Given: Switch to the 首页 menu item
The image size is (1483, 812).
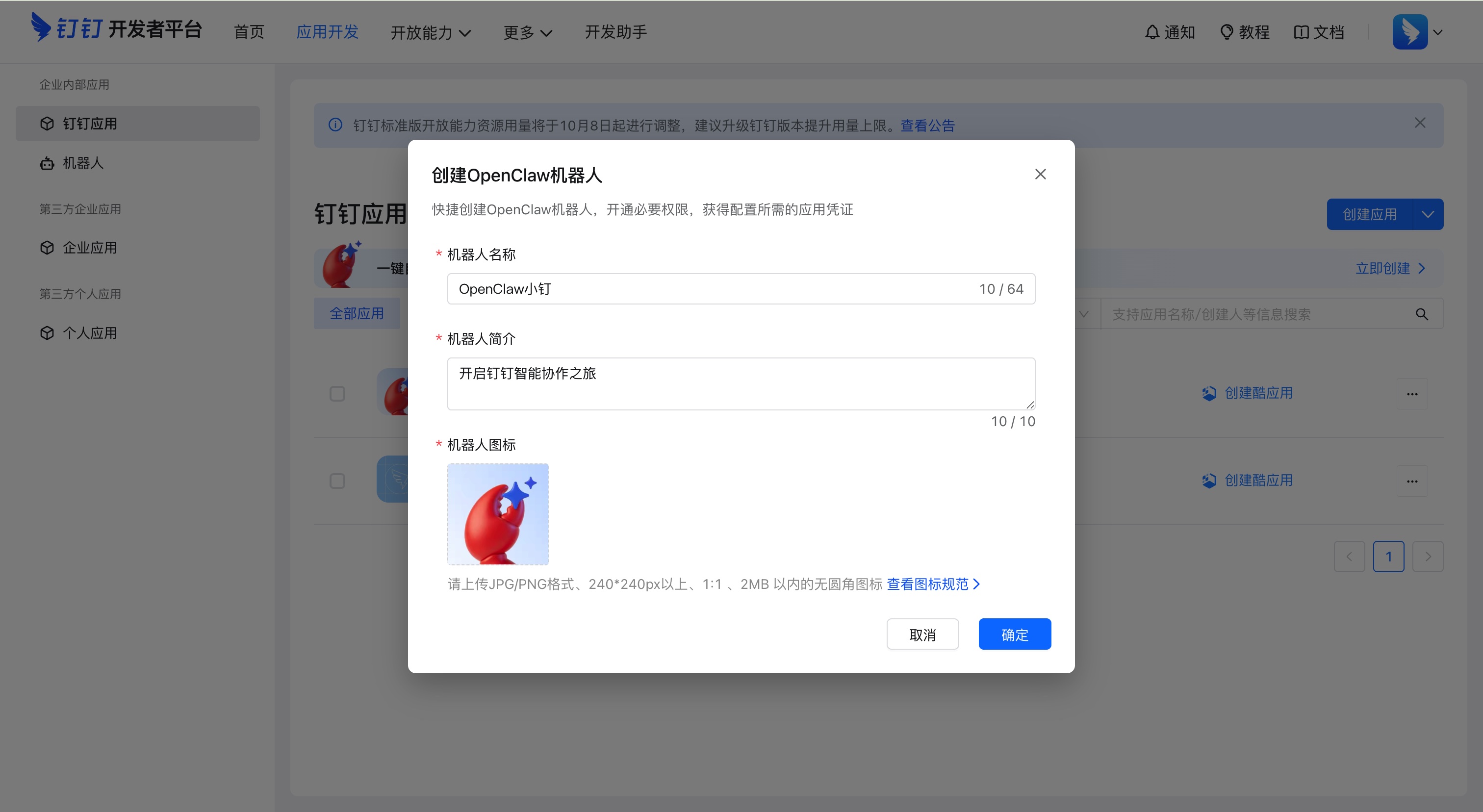Looking at the screenshot, I should (x=249, y=32).
